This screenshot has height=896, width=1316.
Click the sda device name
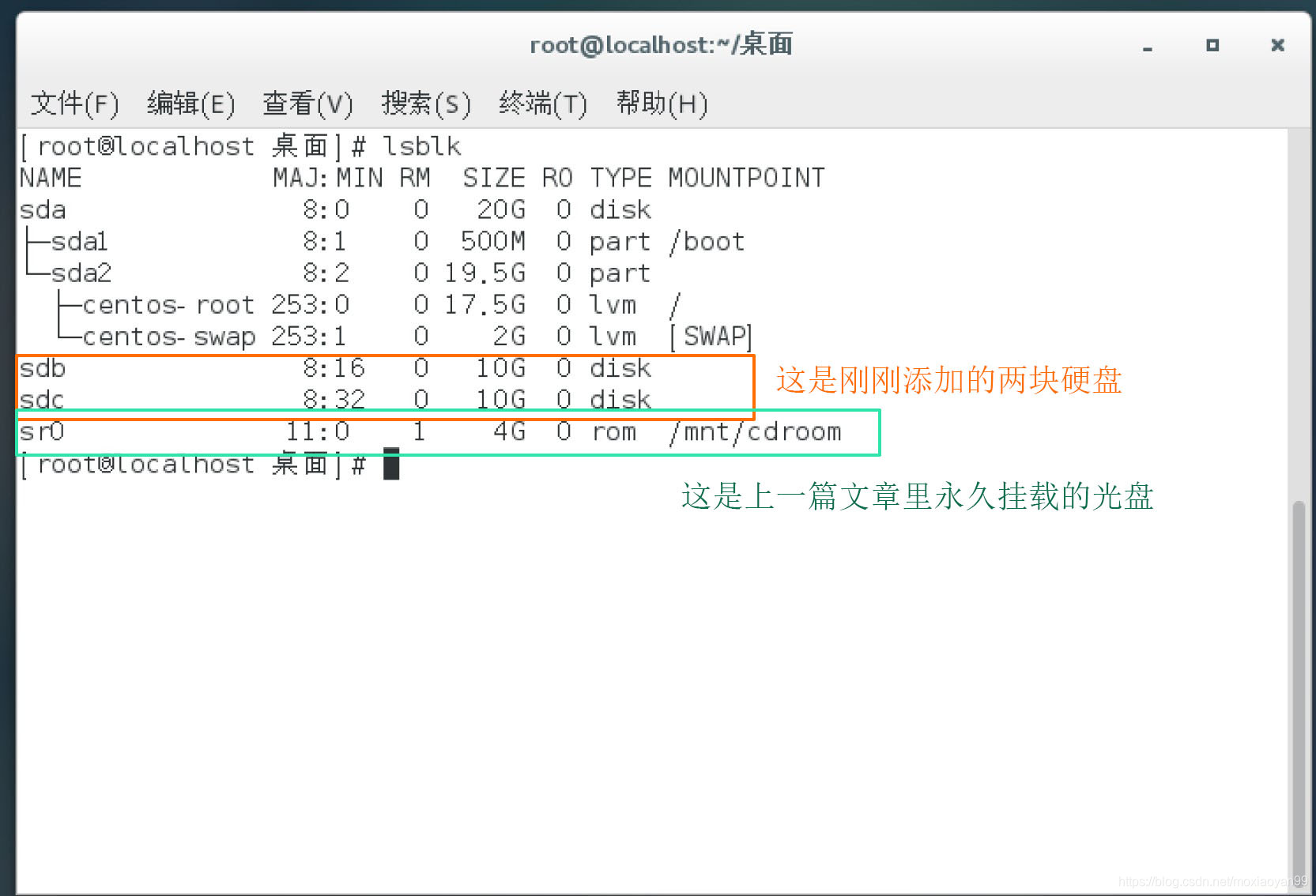43,210
